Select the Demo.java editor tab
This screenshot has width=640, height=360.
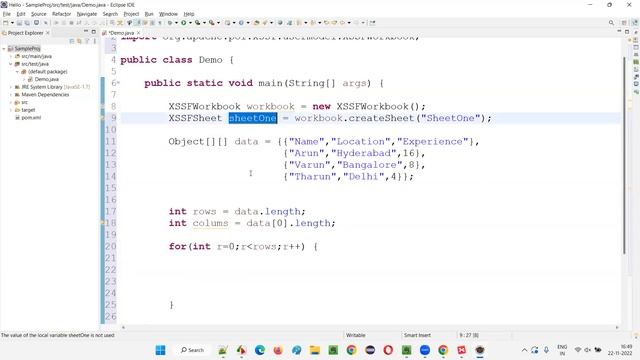(121, 33)
